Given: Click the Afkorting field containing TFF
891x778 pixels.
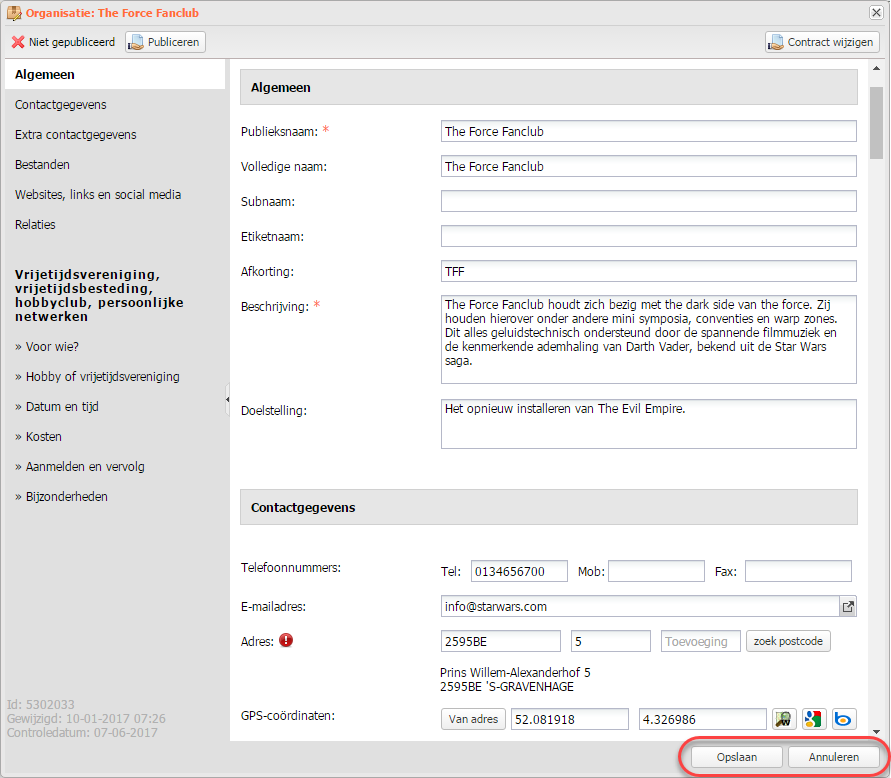Looking at the screenshot, I should [x=648, y=271].
